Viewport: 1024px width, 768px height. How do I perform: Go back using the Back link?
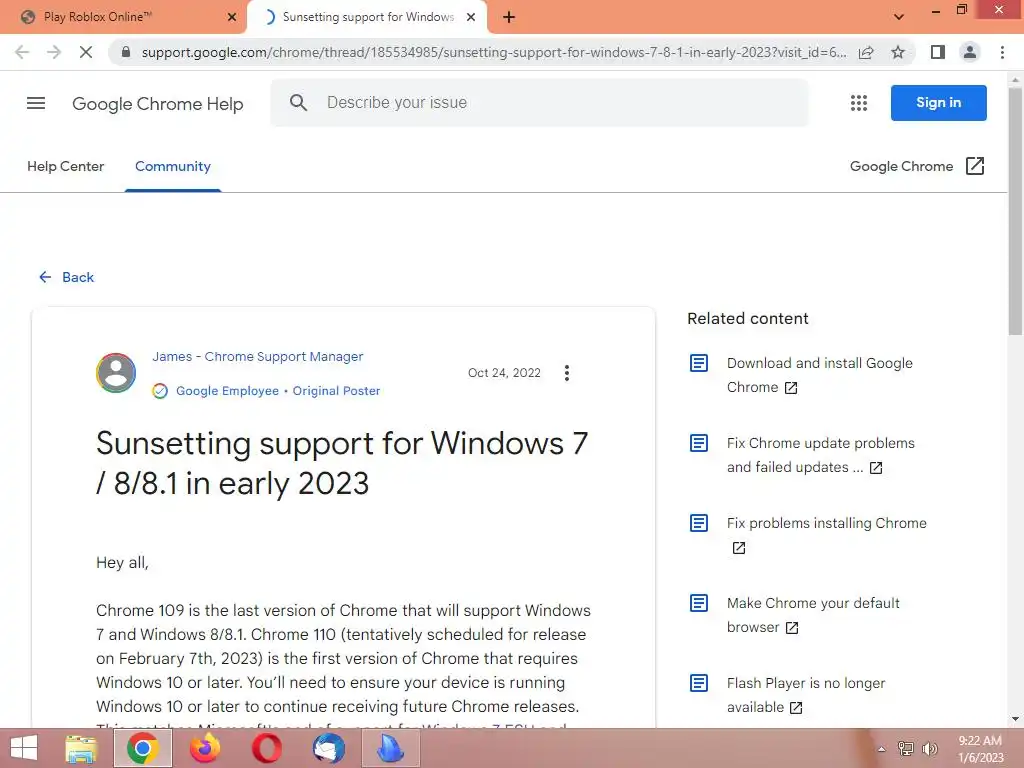pos(67,277)
